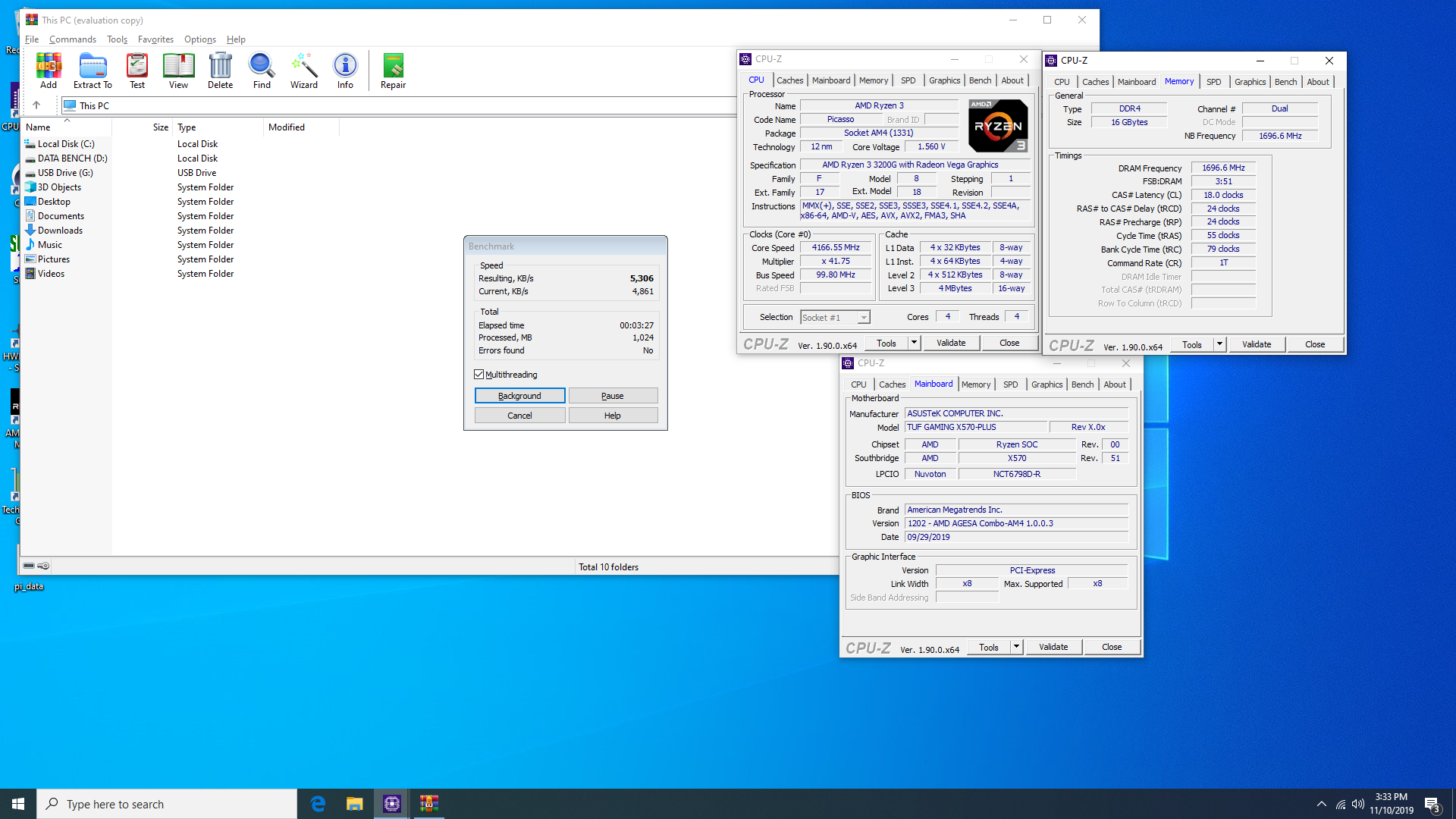Screen dimensions: 1456x819
Task: Switch to Bench tab in first CPU-Z window
Action: click(x=980, y=80)
